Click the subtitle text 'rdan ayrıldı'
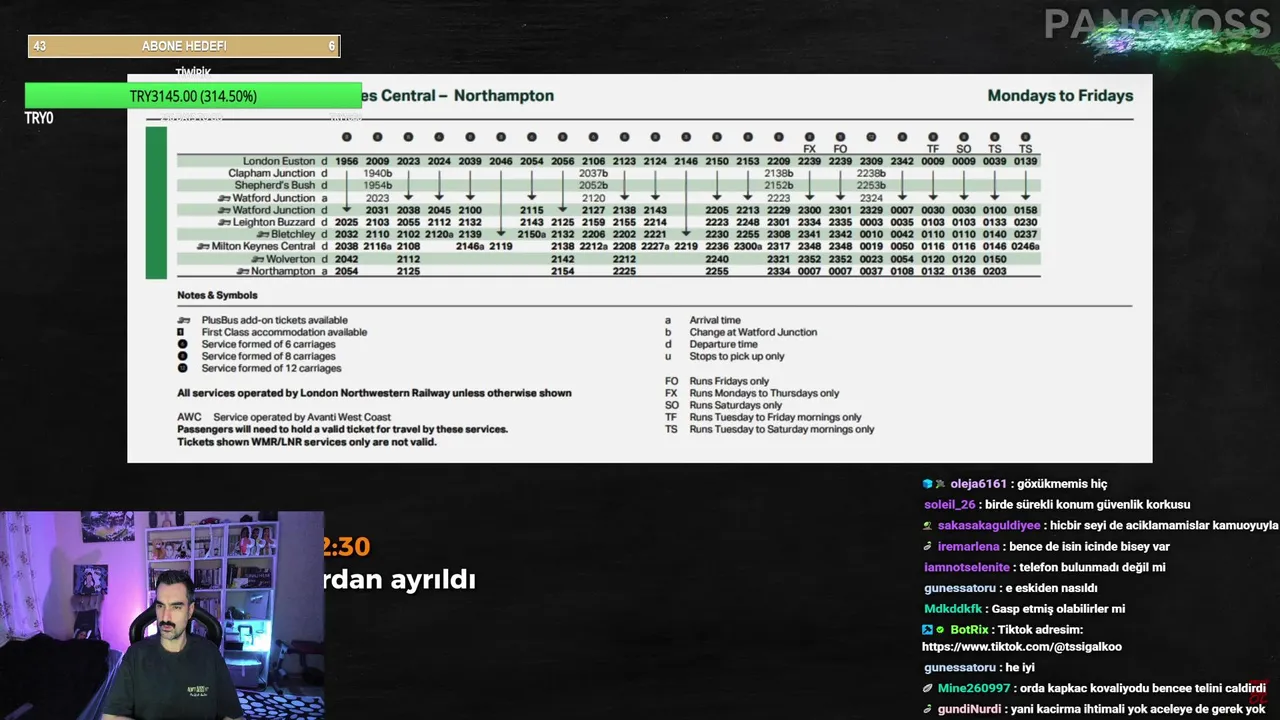Image resolution: width=1280 pixels, height=720 pixels. pyautogui.click(x=398, y=580)
